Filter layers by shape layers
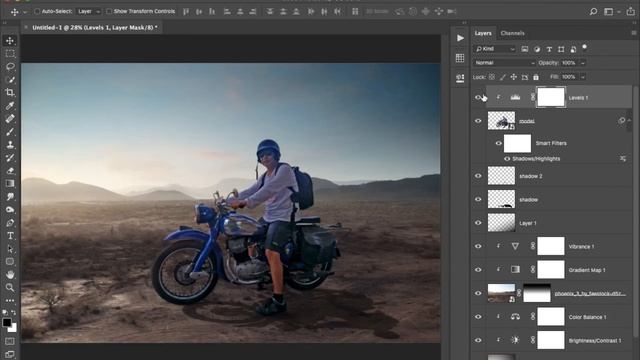Screen dimensions: 640x360 coord(561,49)
